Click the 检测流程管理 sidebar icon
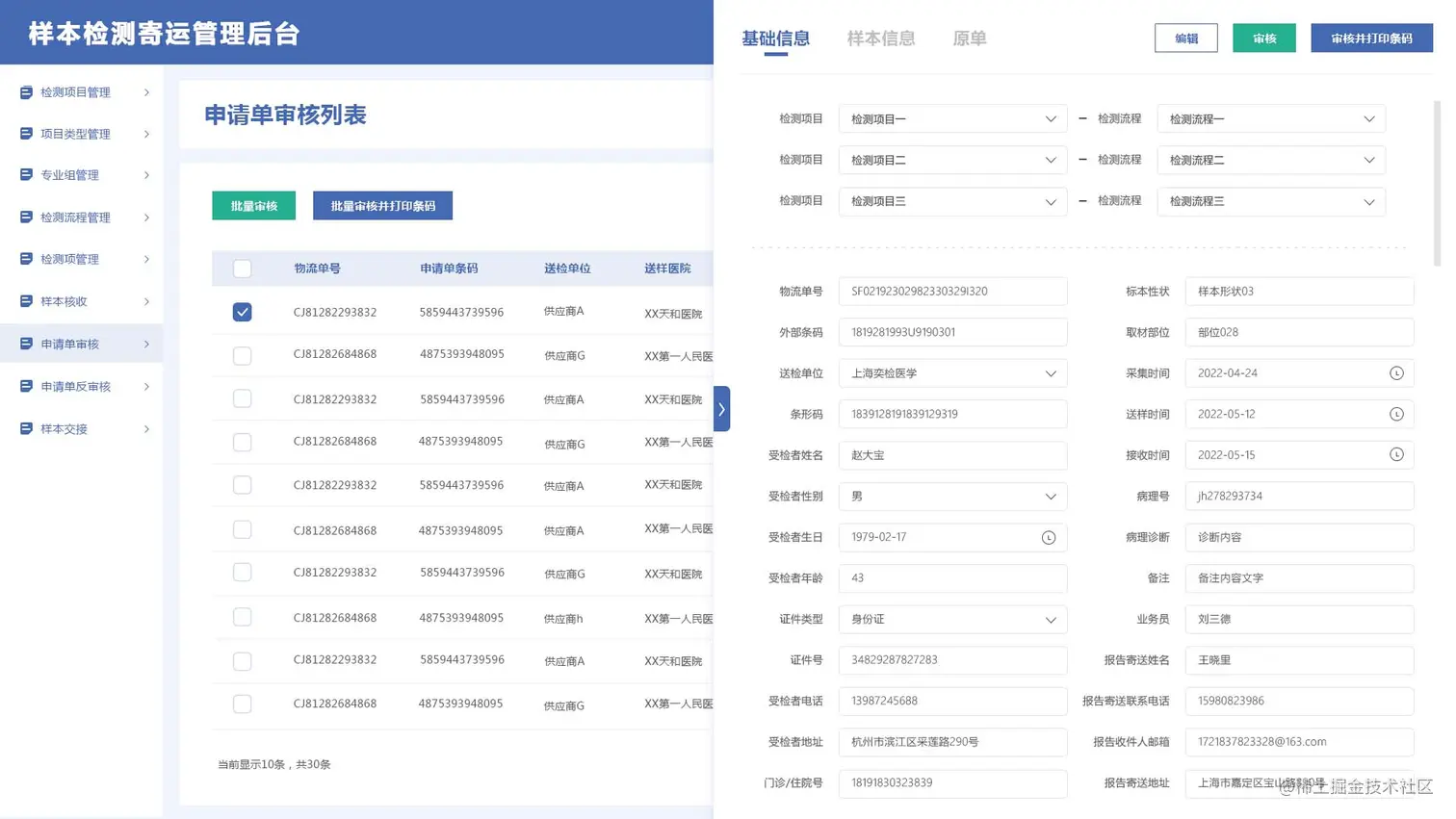The image size is (1456, 819). 26,218
